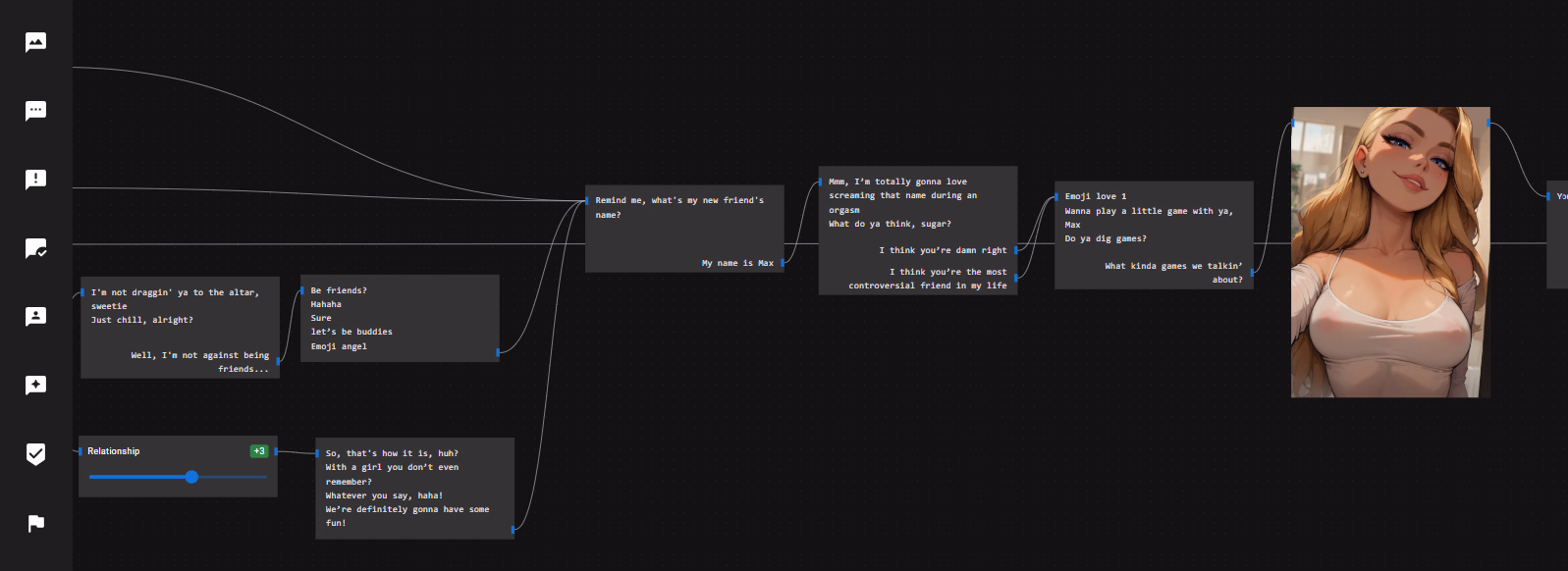Screen dimensions: 1568x571
Task: Click the exclamation alert bubble icon
Action: (x=35, y=180)
